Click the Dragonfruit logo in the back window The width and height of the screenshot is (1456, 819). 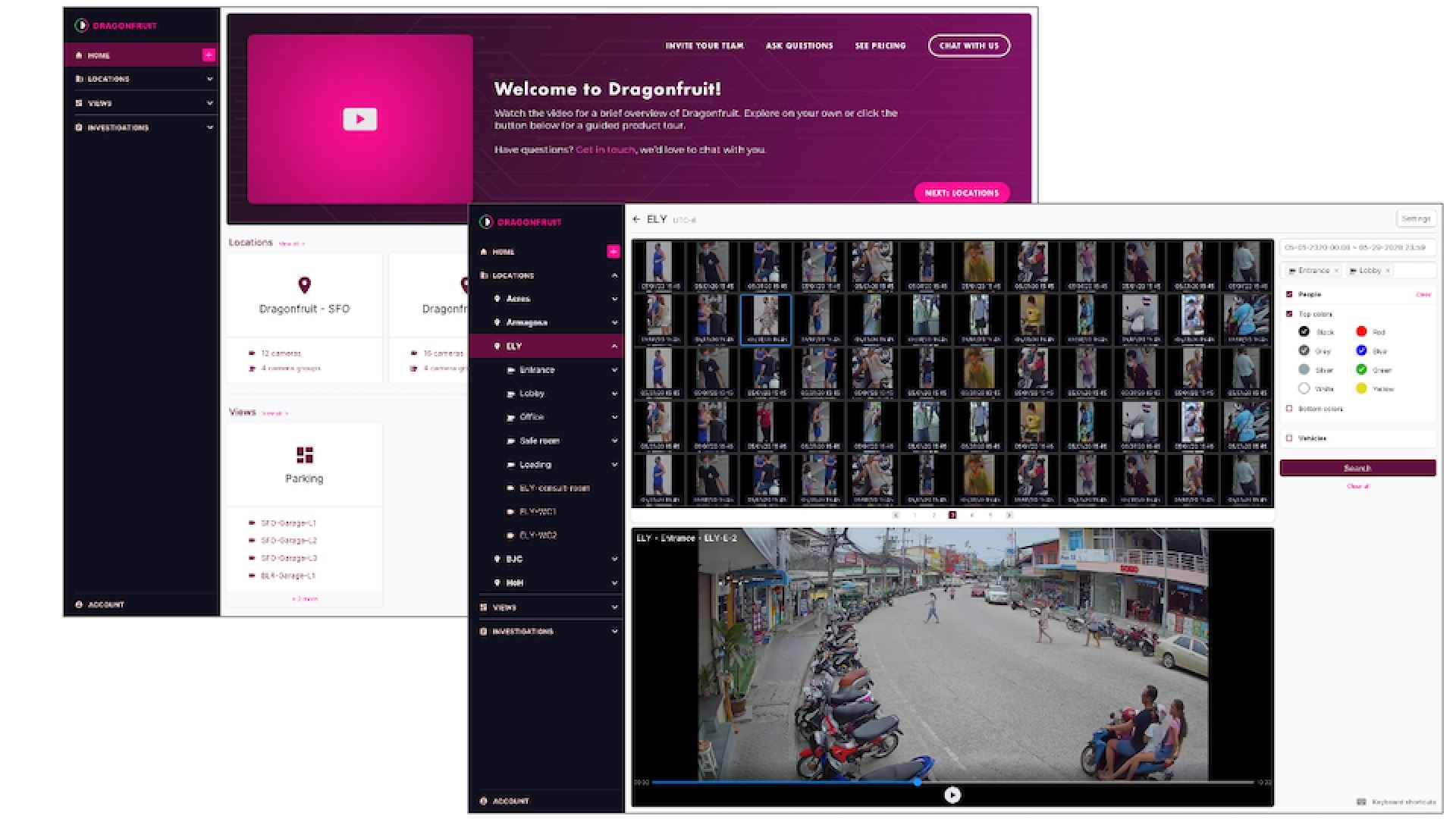tap(116, 25)
